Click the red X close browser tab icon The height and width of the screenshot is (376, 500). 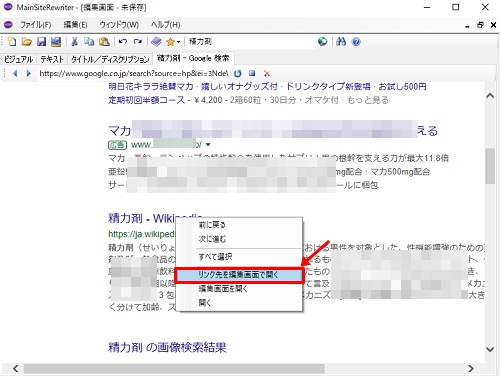point(267,73)
